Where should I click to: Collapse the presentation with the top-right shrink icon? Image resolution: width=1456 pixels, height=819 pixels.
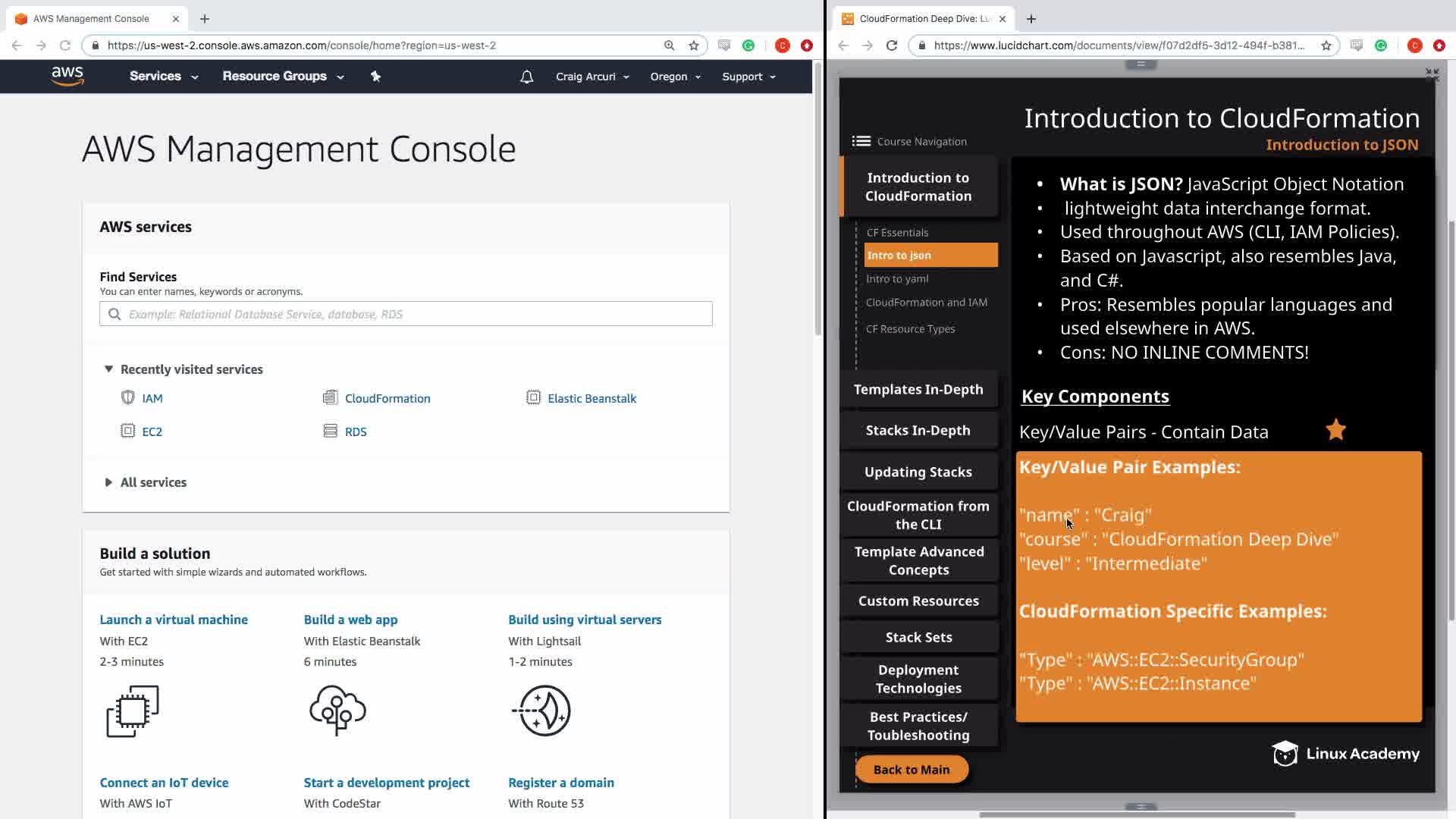pos(1431,74)
